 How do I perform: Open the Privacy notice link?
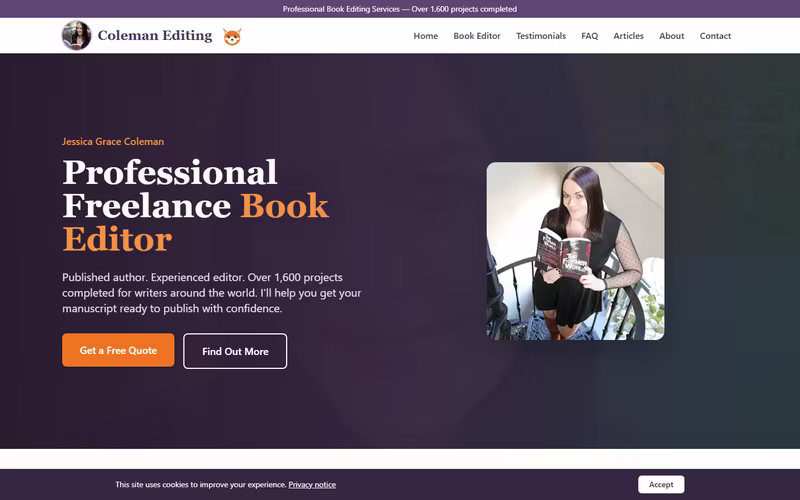click(312, 485)
